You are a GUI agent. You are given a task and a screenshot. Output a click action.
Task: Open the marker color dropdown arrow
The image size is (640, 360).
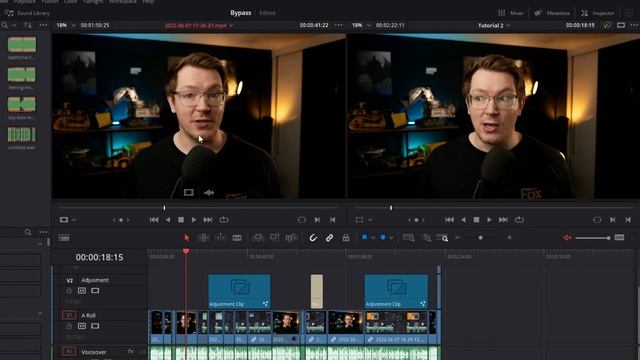coord(392,238)
